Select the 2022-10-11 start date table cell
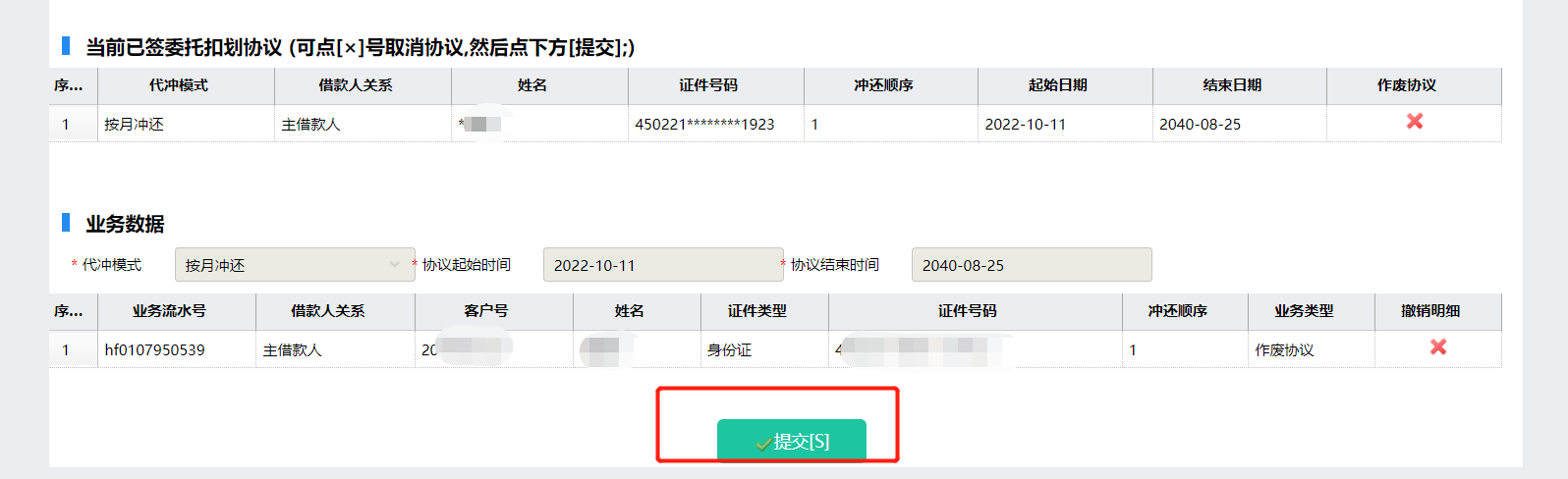The width and height of the screenshot is (1568, 479). [x=1025, y=125]
